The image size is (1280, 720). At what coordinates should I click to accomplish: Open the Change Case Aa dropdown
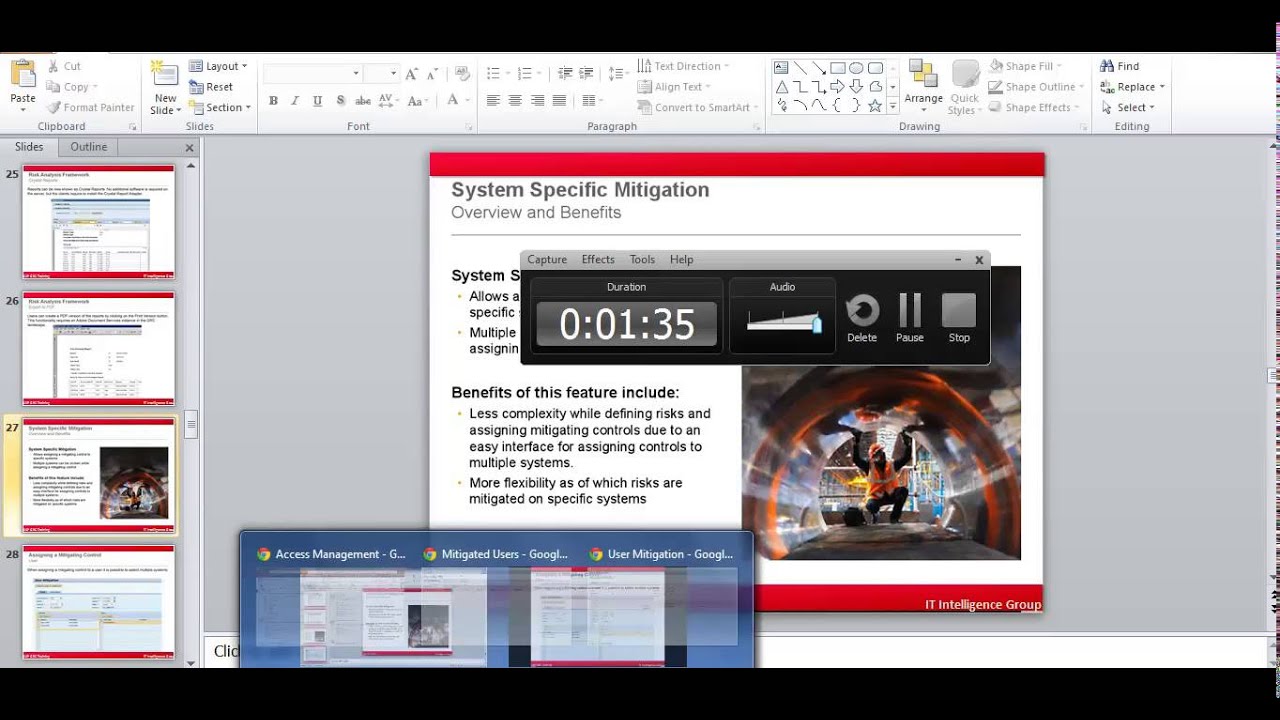click(420, 101)
